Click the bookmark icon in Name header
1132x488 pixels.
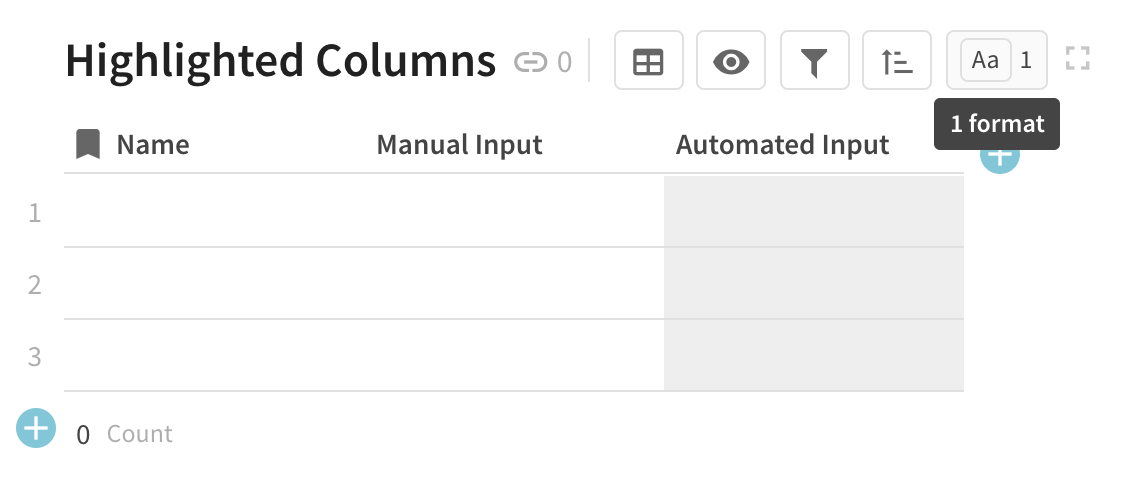pos(88,145)
